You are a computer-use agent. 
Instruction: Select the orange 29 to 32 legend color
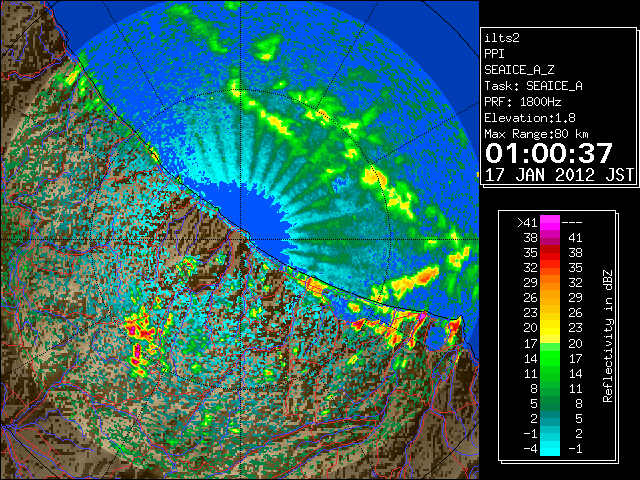click(550, 282)
